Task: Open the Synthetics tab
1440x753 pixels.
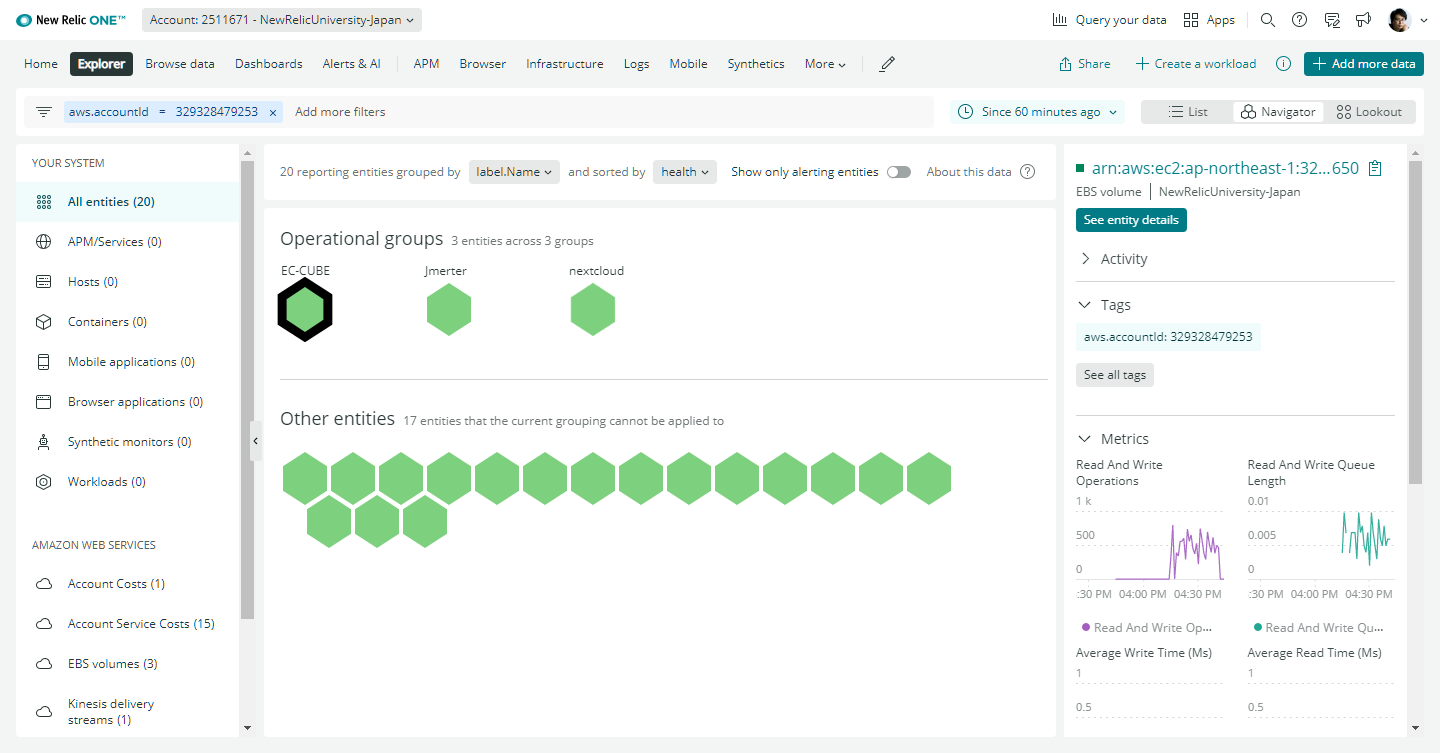Action: click(x=756, y=64)
